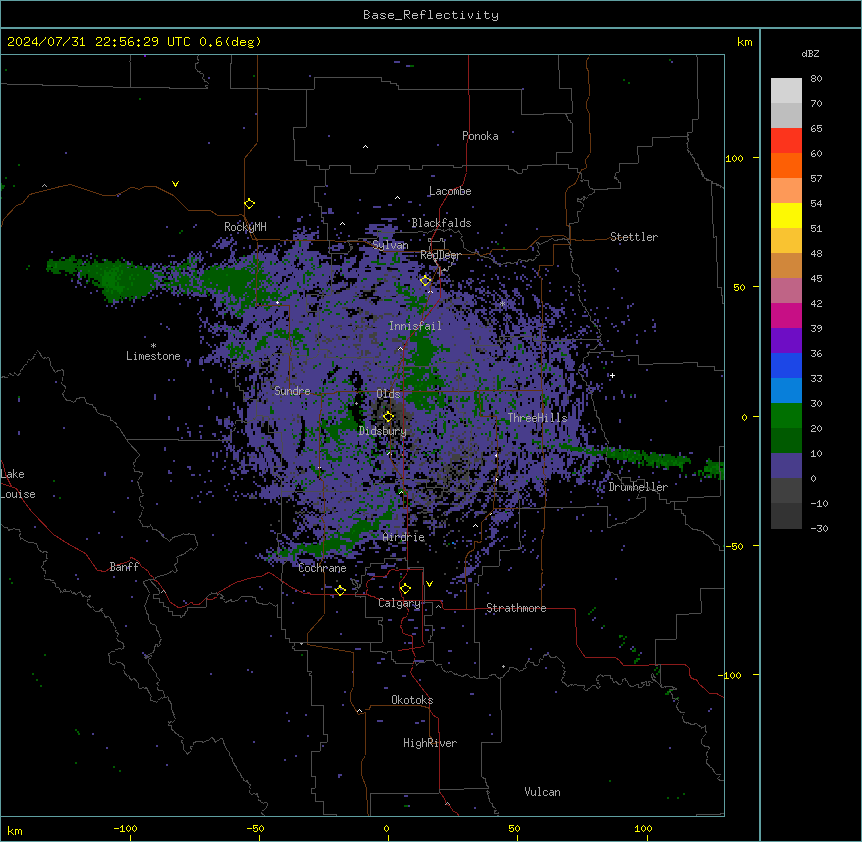The width and height of the screenshot is (862, 842).
Task: Pick the royal blue 33-36 dBZ swatch
Action: coord(786,365)
